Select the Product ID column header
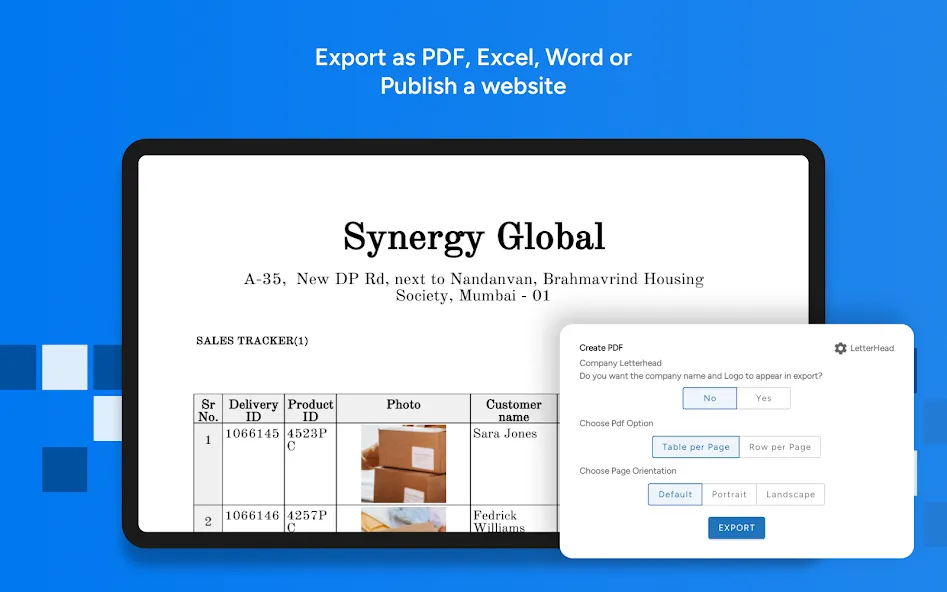Image resolution: width=947 pixels, height=592 pixels. (x=310, y=410)
